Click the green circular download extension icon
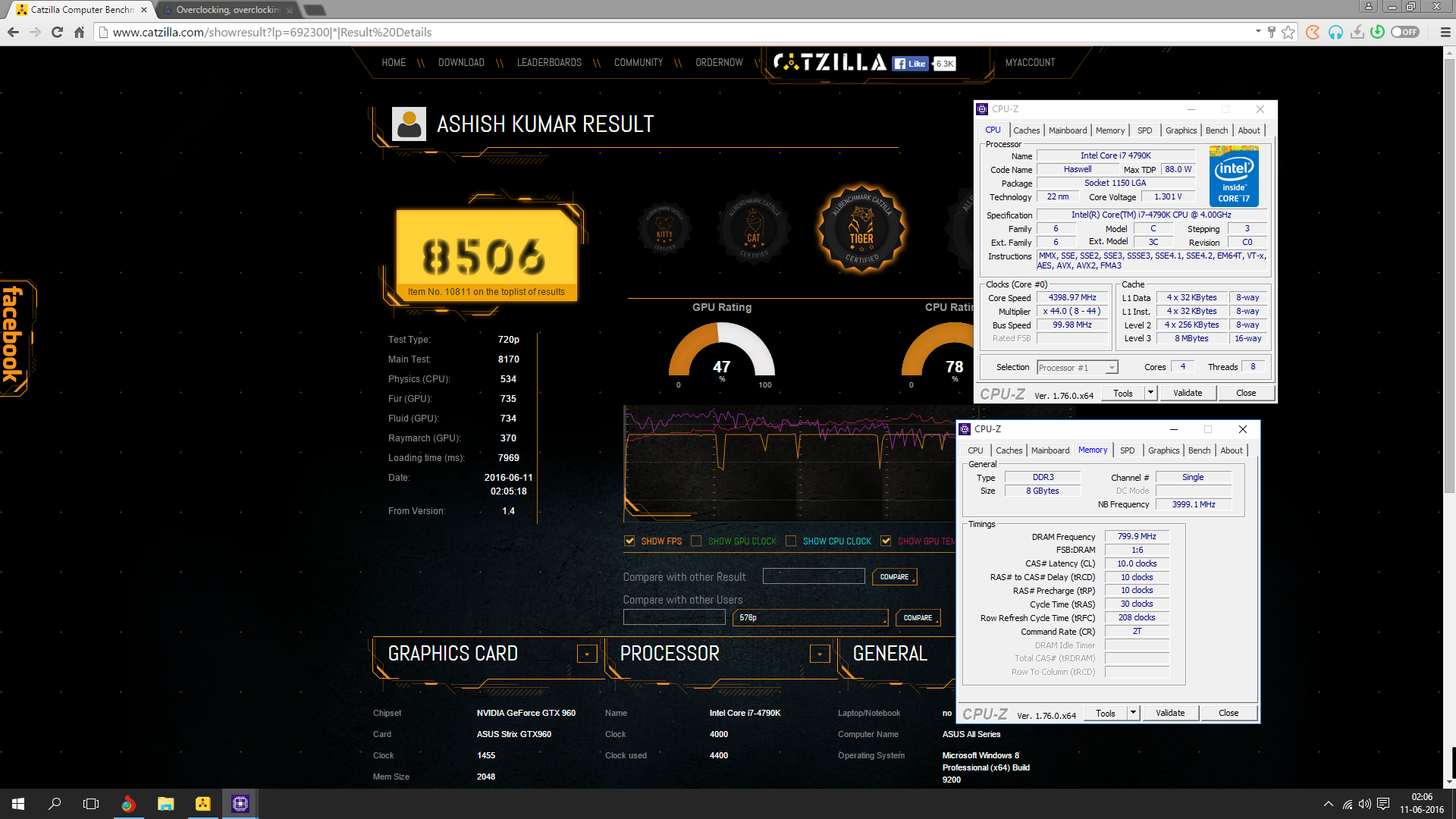 coord(1378,32)
